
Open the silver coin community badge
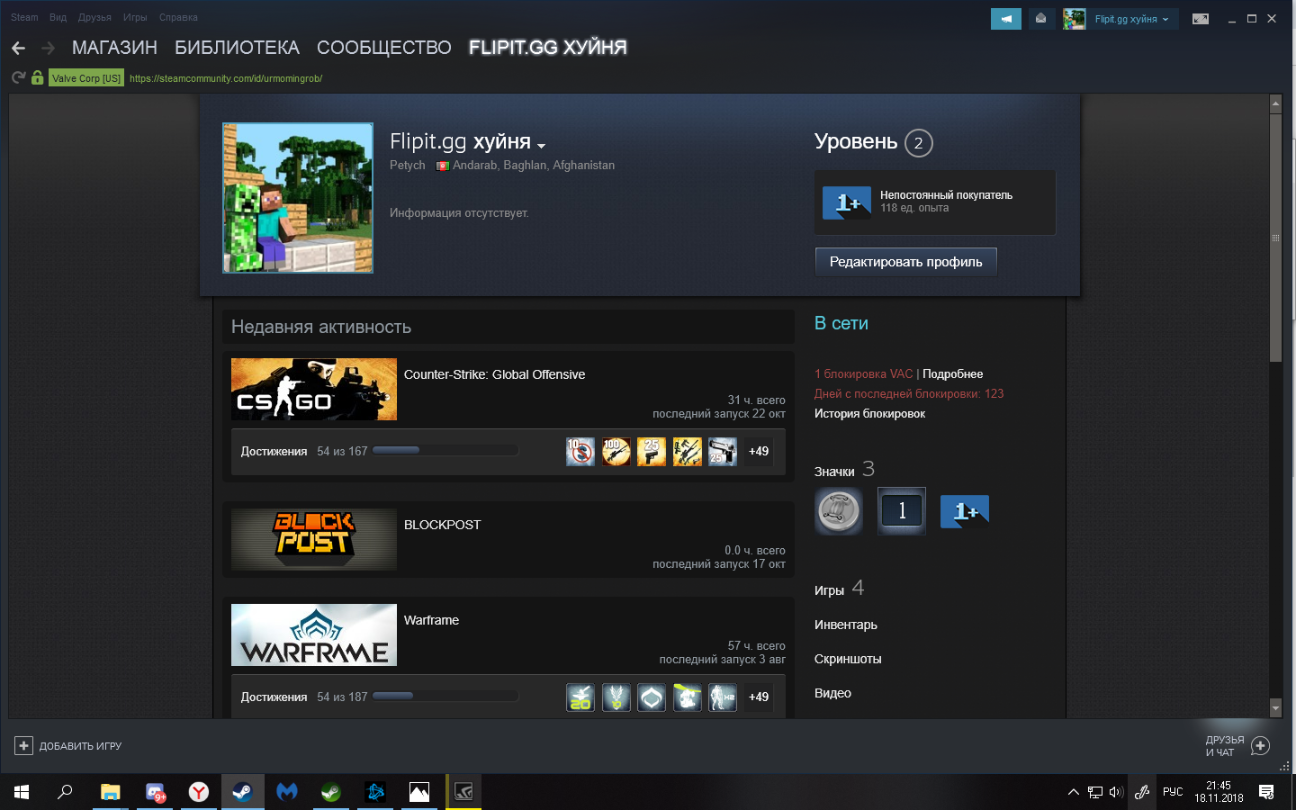coord(838,511)
